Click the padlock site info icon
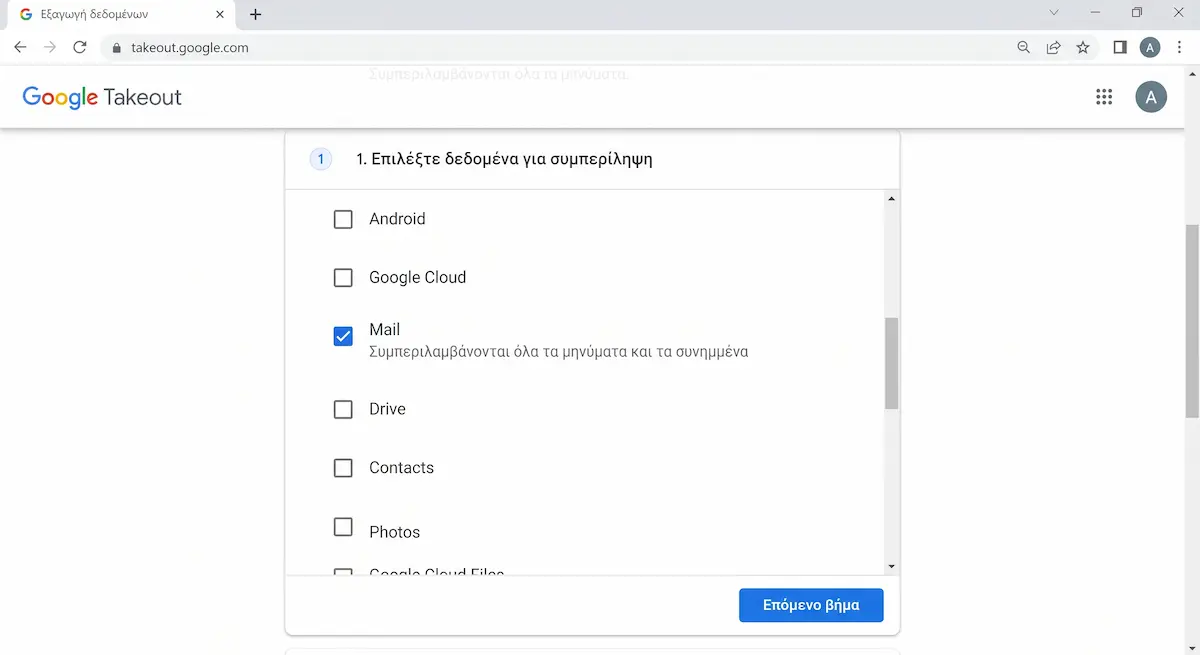 (x=116, y=47)
